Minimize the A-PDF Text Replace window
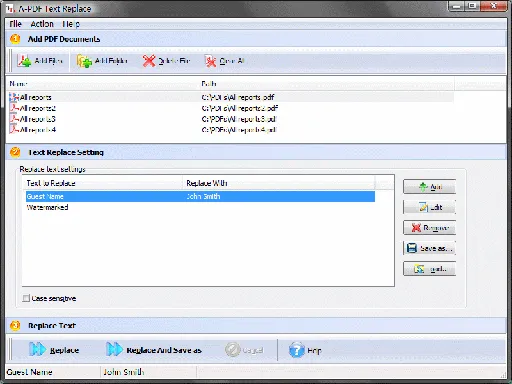 (x=457, y=6)
